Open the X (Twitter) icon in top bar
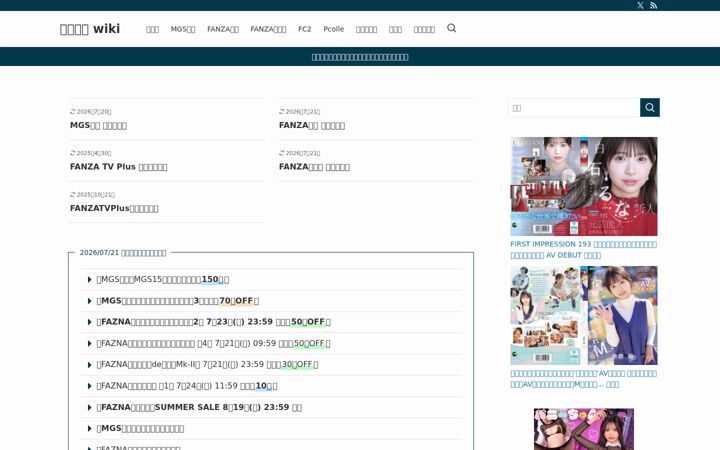720x450 pixels. (640, 6)
